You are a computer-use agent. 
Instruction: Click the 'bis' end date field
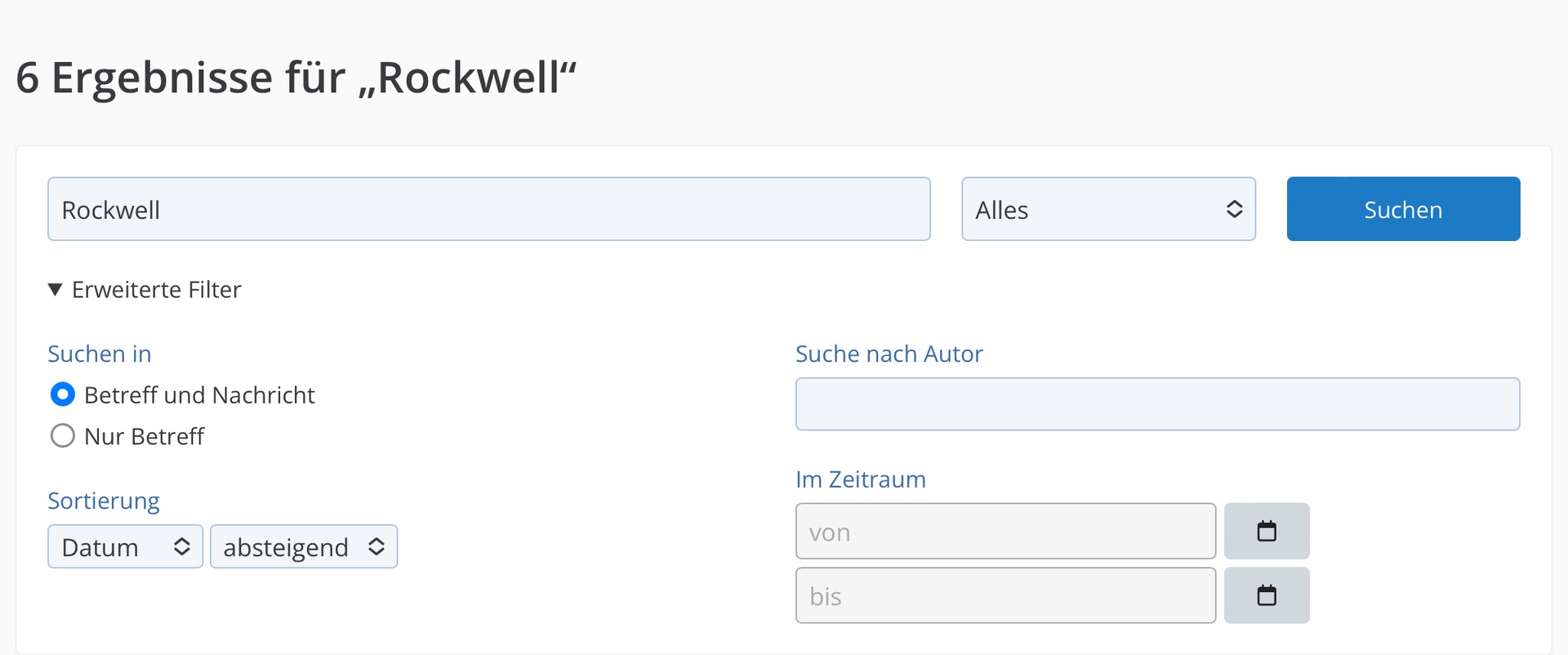coord(1005,595)
